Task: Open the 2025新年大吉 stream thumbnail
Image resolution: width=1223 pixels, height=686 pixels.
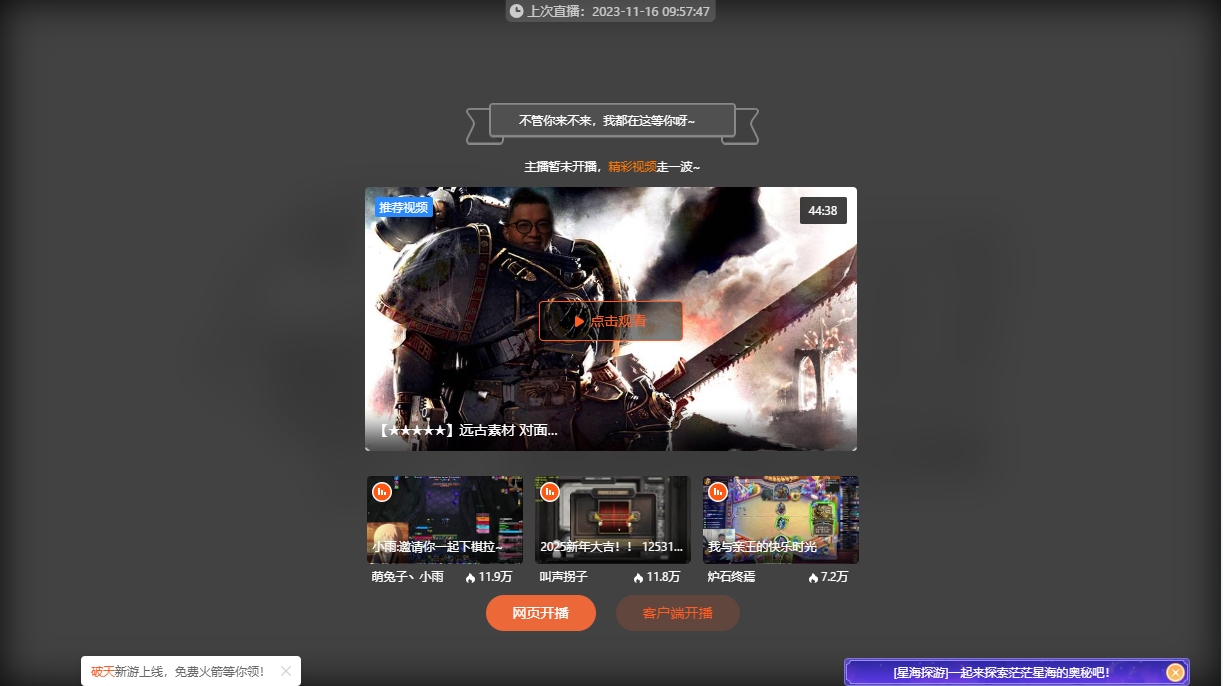Action: pos(612,520)
